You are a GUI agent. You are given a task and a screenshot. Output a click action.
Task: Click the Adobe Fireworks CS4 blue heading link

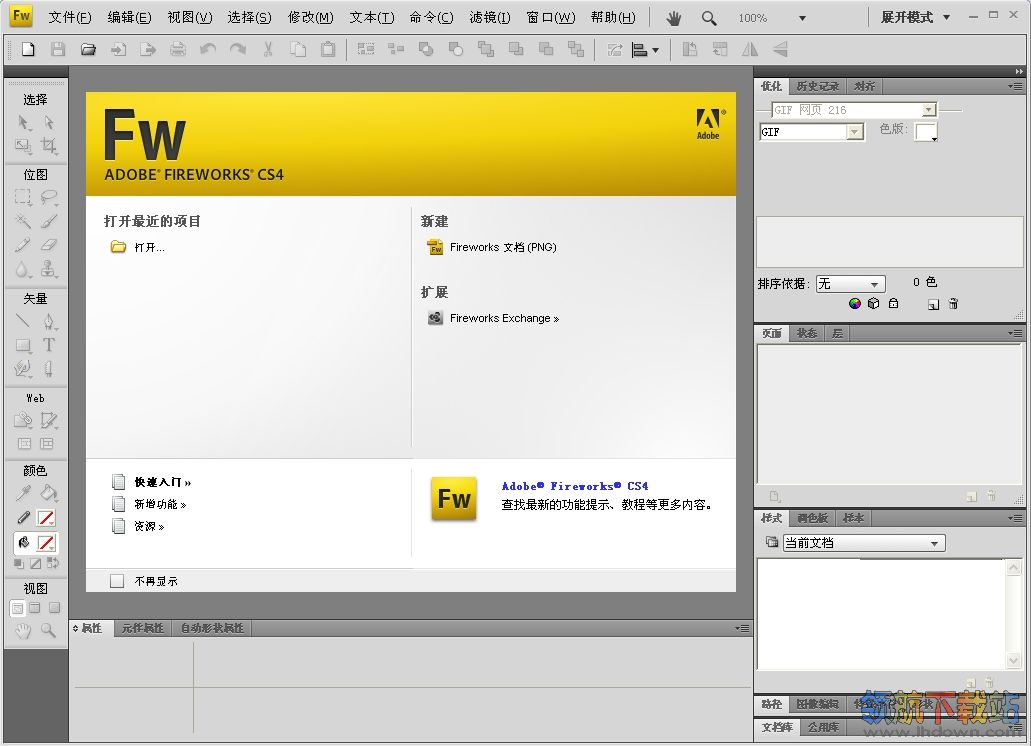[x=575, y=486]
